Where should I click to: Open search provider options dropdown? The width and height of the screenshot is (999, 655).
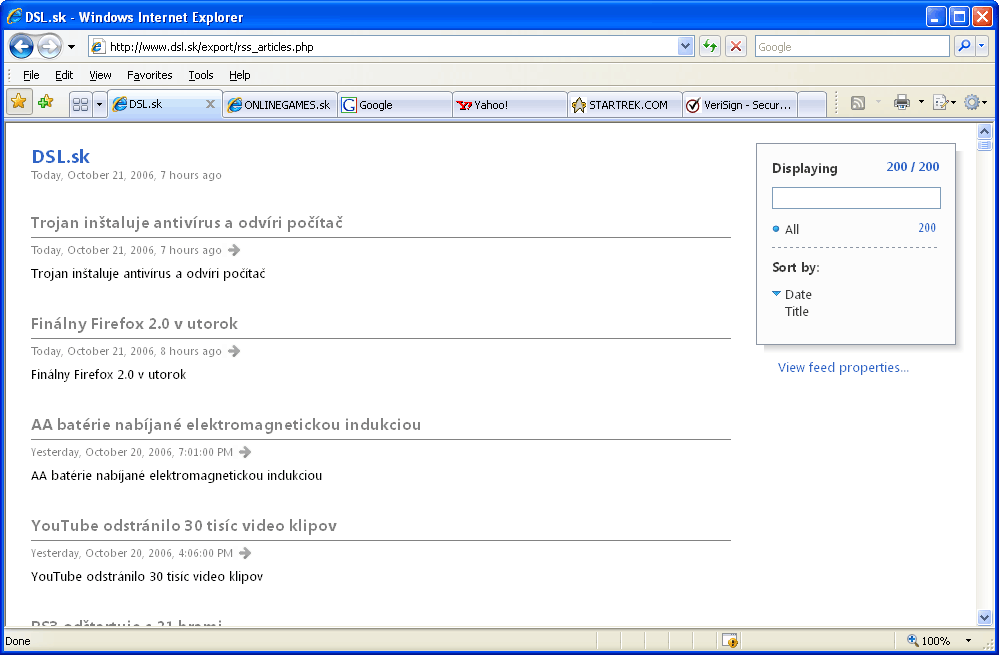coord(982,46)
